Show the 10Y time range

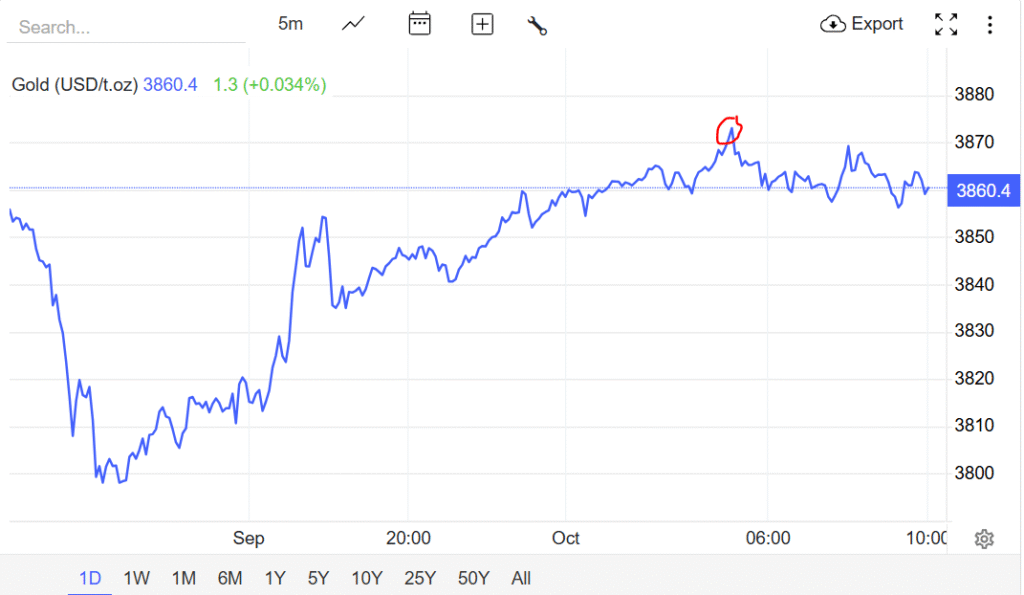pos(367,578)
